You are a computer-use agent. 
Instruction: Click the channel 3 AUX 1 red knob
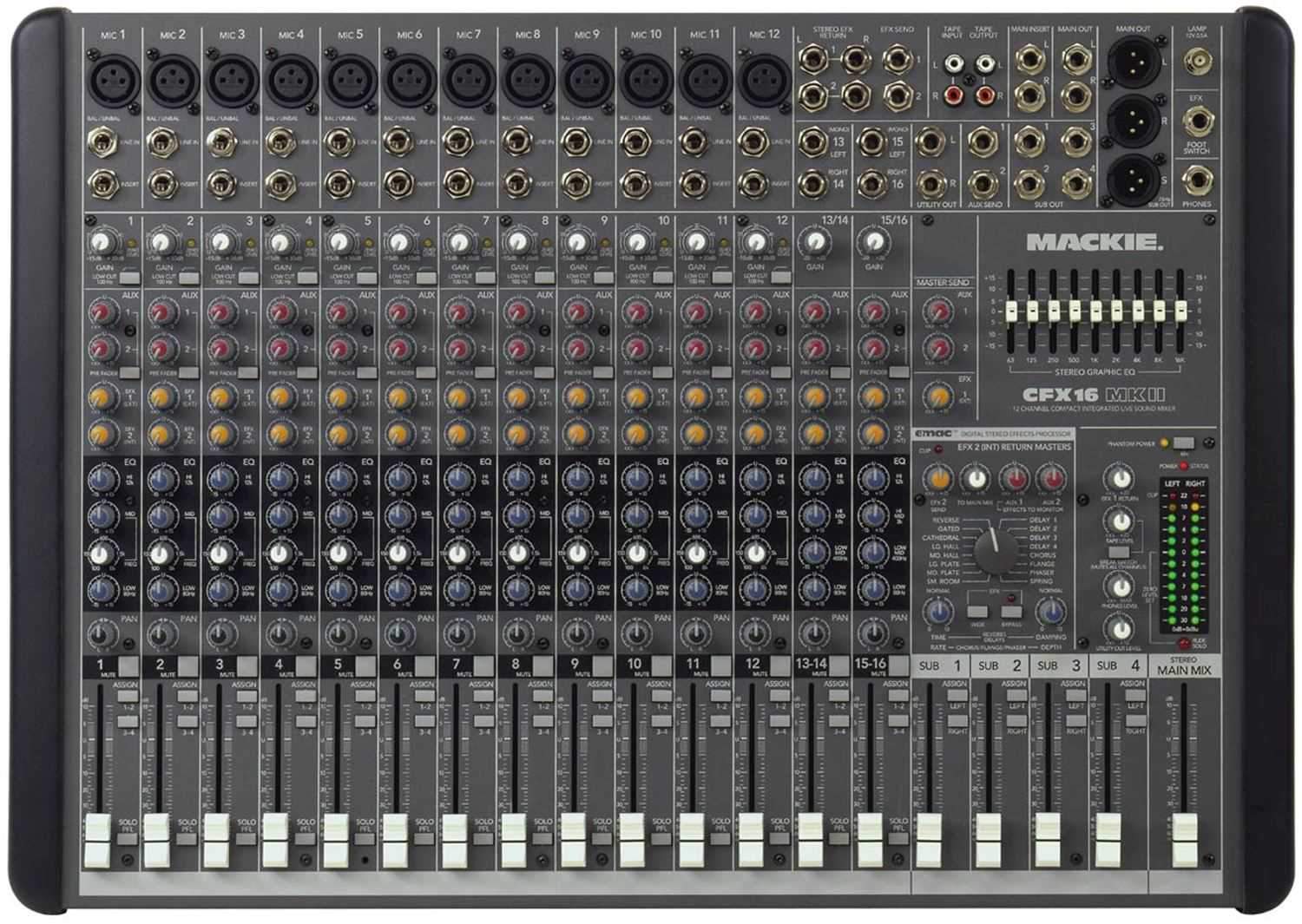[220, 311]
